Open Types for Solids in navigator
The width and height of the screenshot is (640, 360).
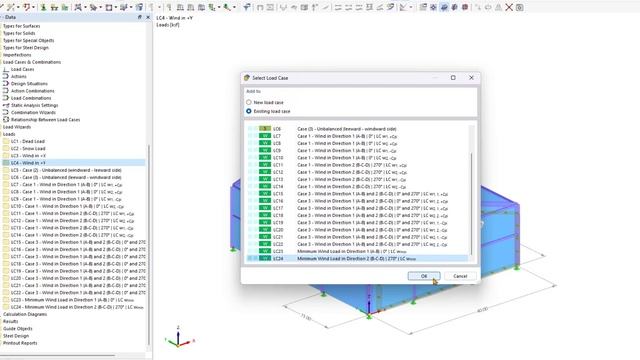coord(19,33)
